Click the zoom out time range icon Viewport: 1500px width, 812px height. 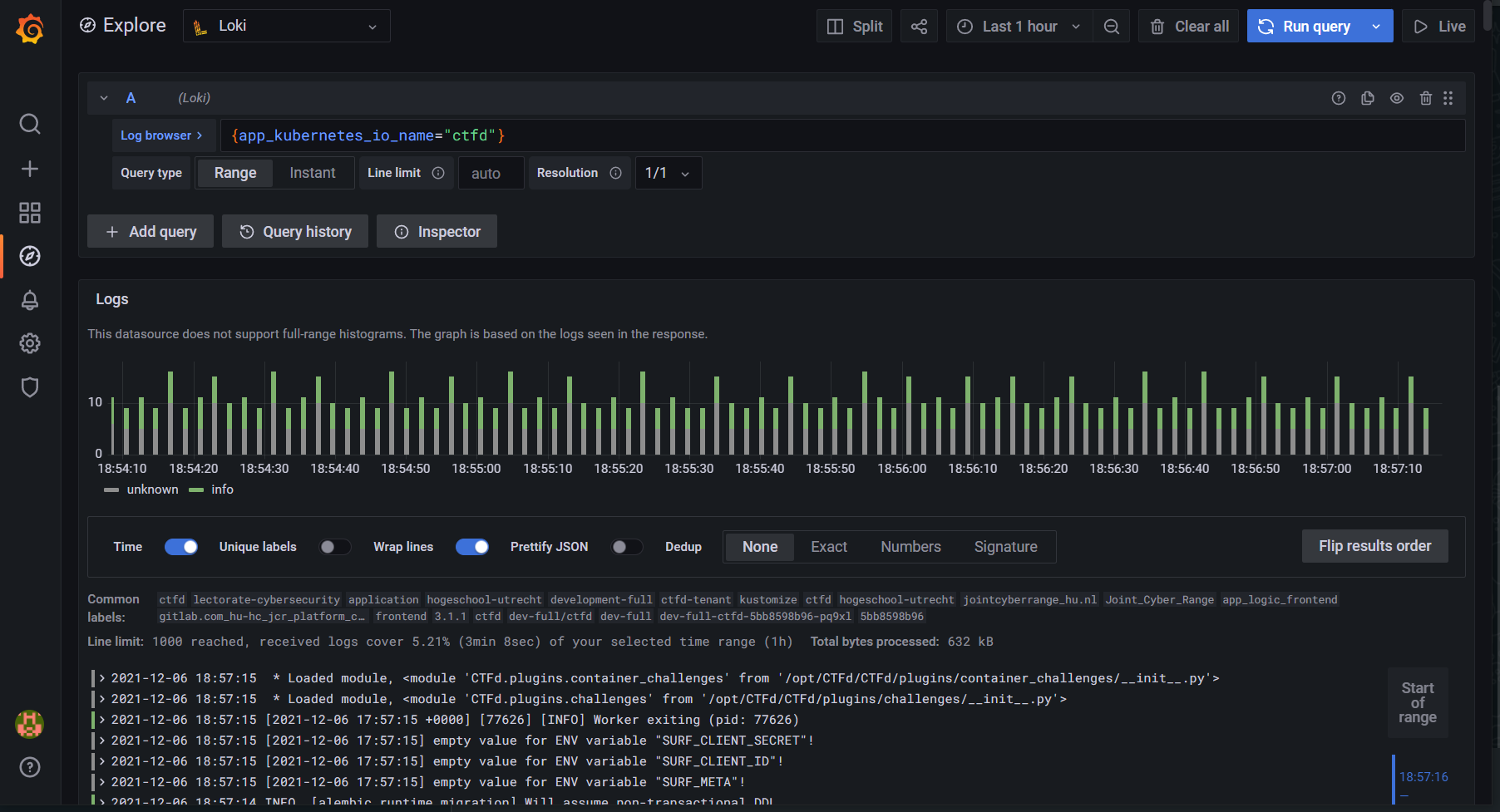click(x=1111, y=27)
